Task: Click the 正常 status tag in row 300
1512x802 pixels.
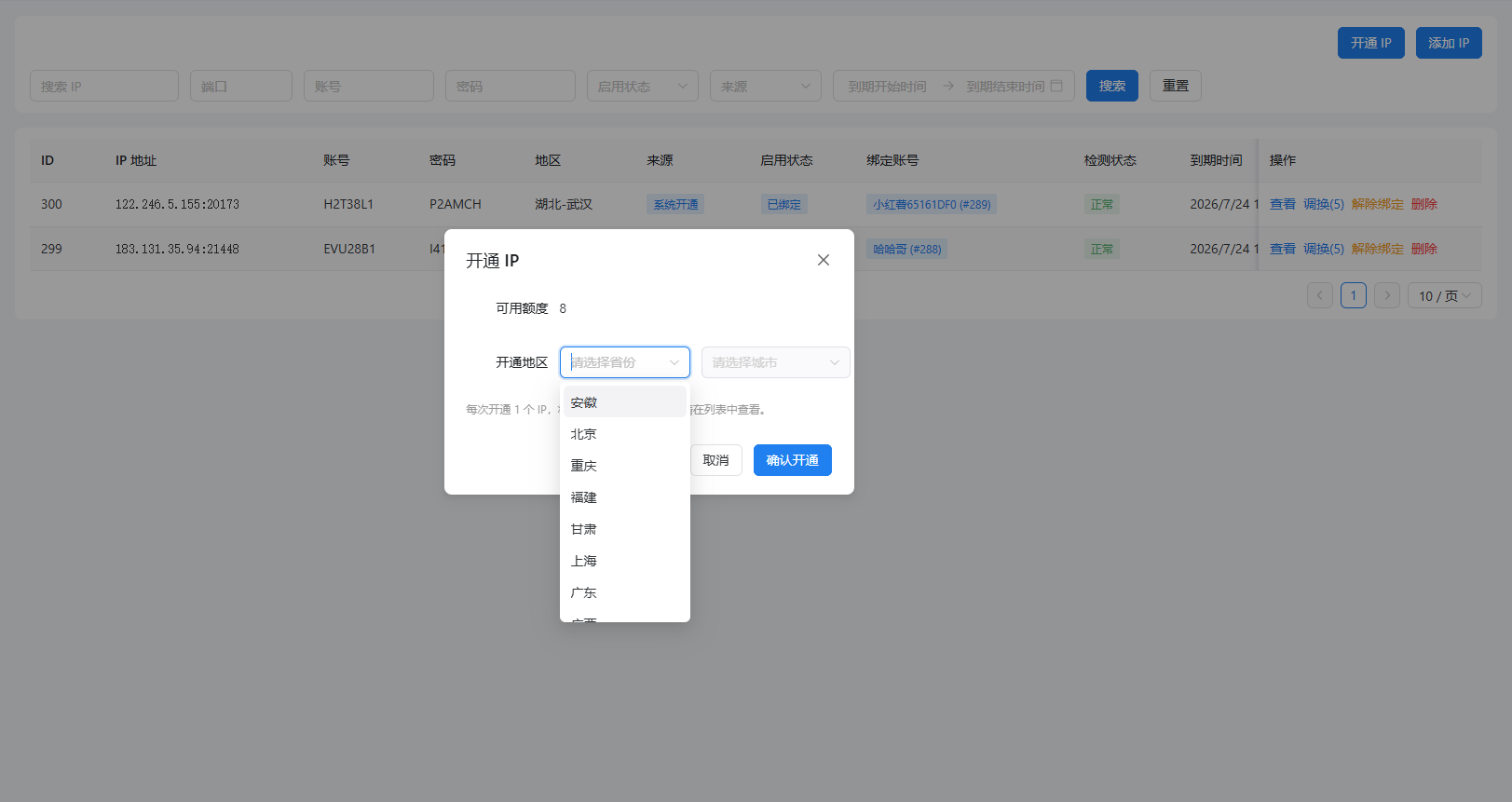Action: tap(1102, 204)
